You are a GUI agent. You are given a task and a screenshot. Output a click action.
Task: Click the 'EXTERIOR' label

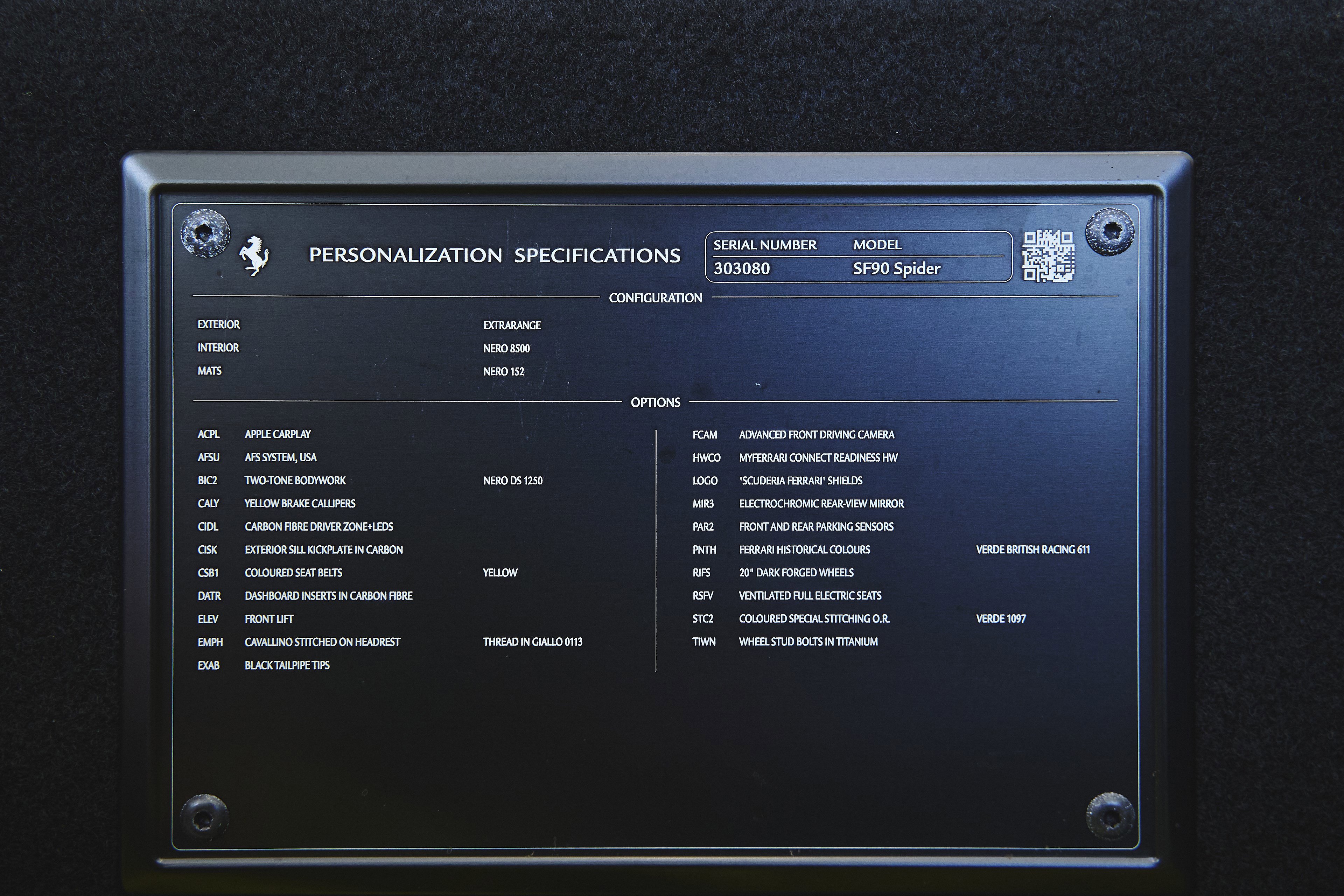point(219,324)
